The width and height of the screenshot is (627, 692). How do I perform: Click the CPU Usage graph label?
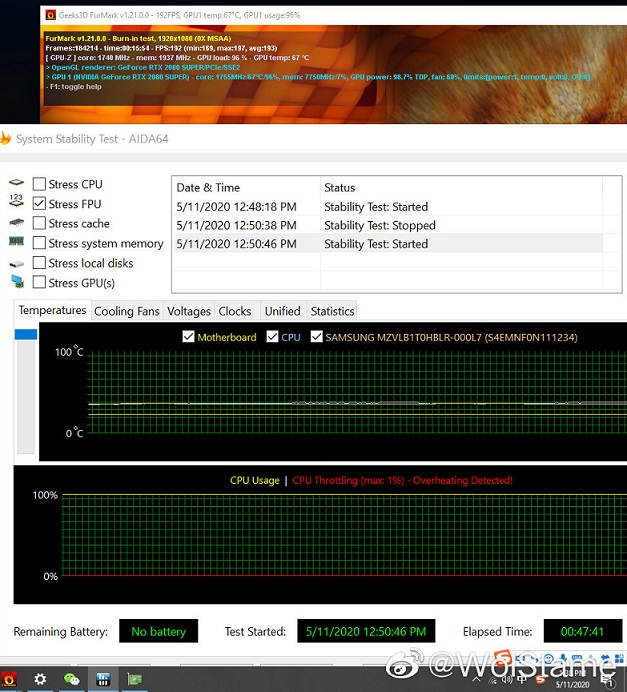pos(255,480)
